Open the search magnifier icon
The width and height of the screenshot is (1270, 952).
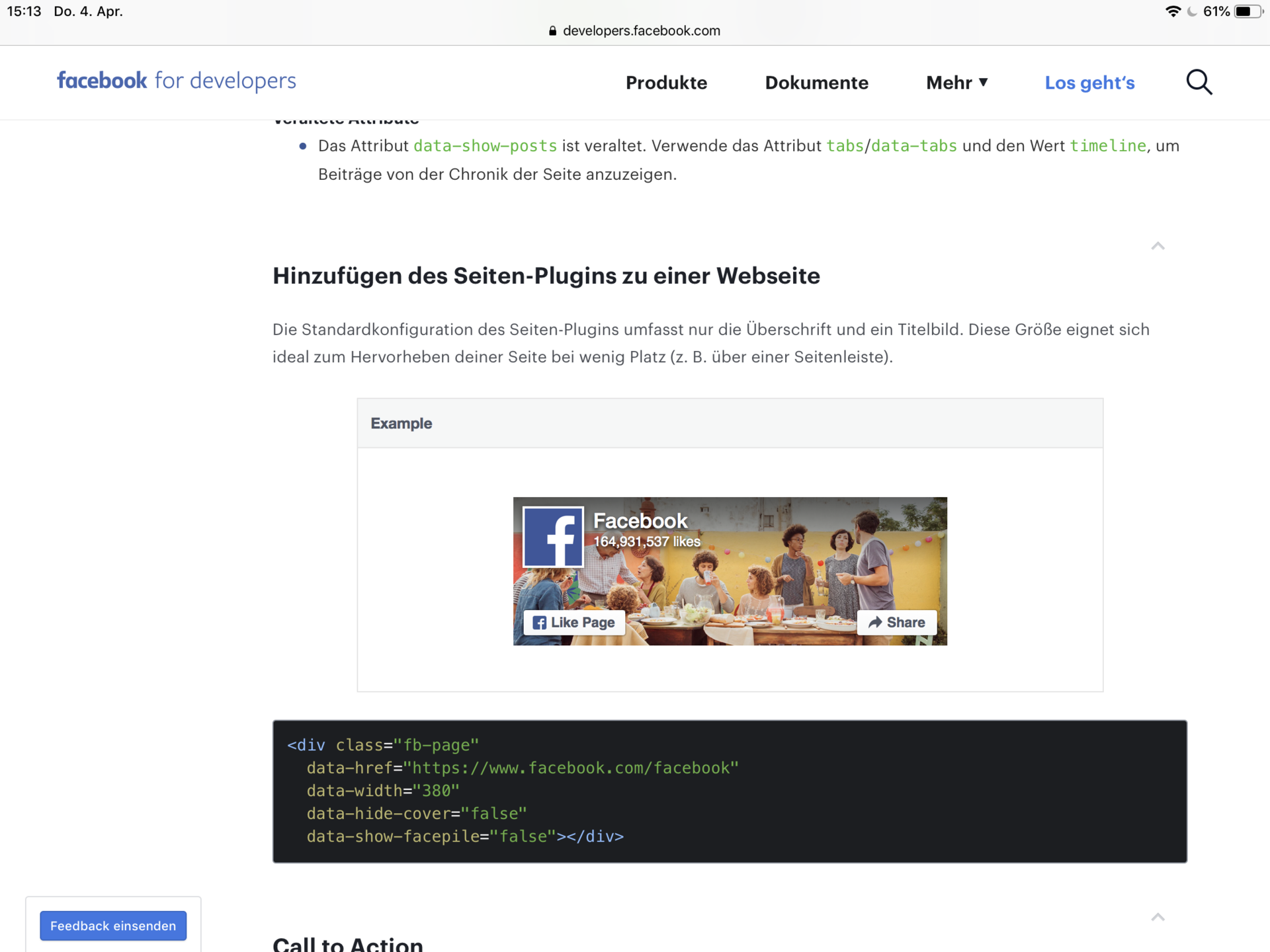[1199, 83]
